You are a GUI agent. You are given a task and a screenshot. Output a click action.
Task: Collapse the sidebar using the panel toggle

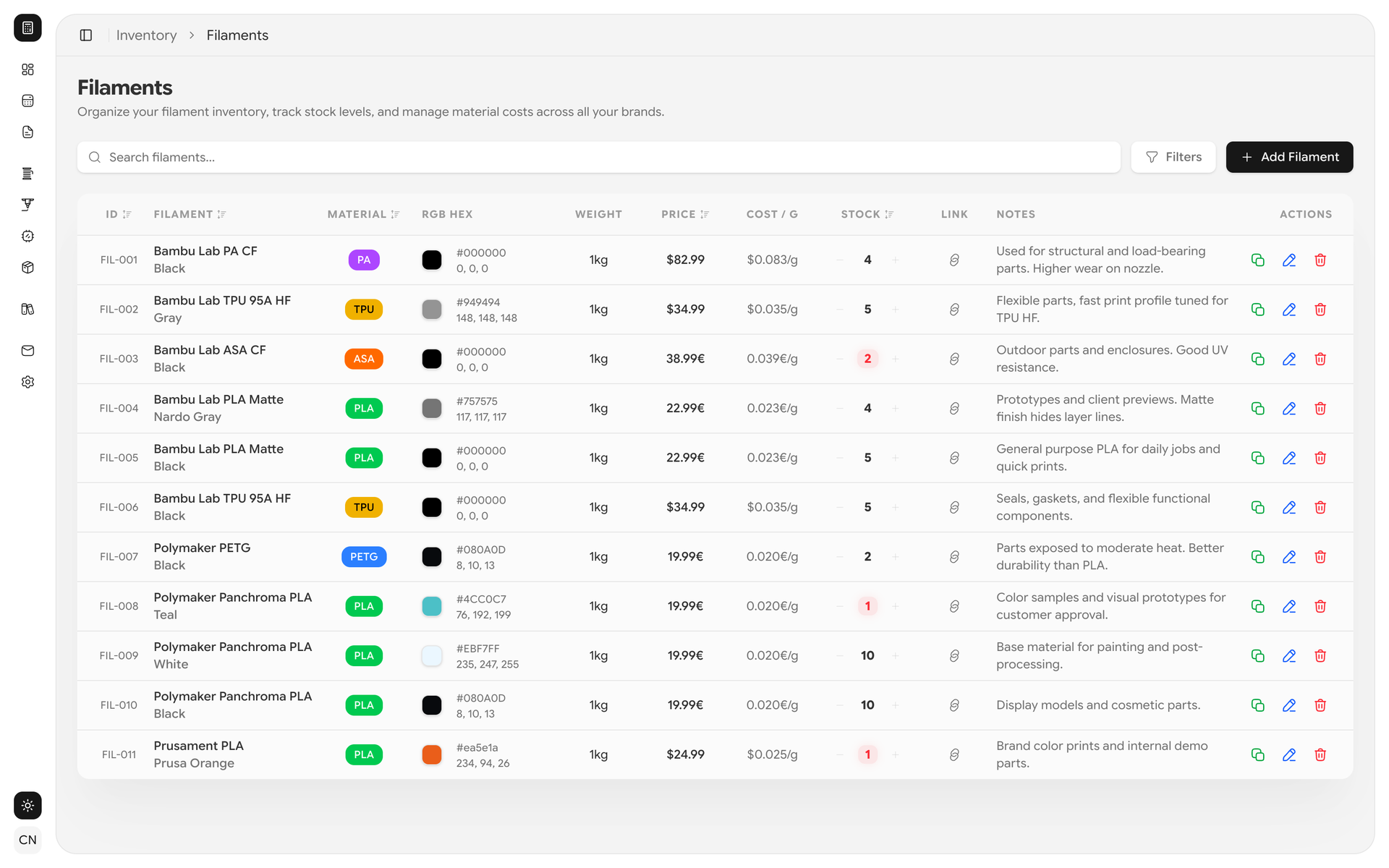(x=86, y=35)
